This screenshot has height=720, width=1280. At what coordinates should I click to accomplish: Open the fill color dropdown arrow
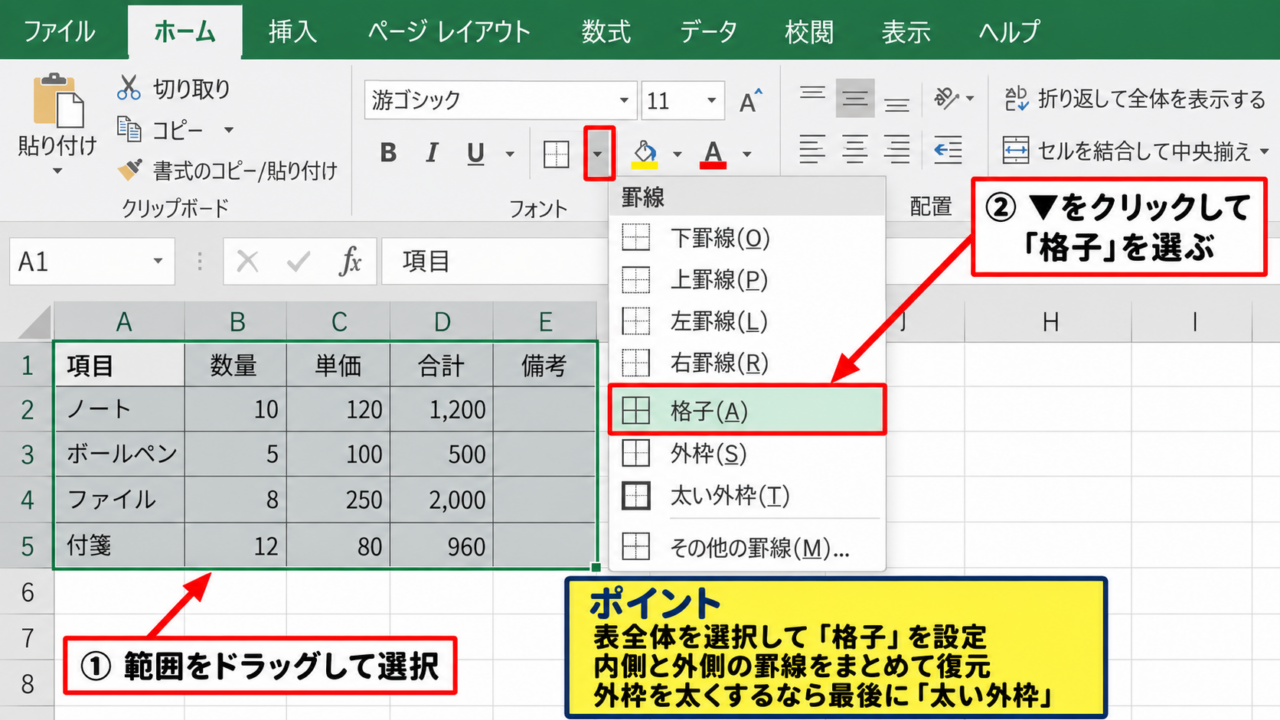click(x=677, y=154)
